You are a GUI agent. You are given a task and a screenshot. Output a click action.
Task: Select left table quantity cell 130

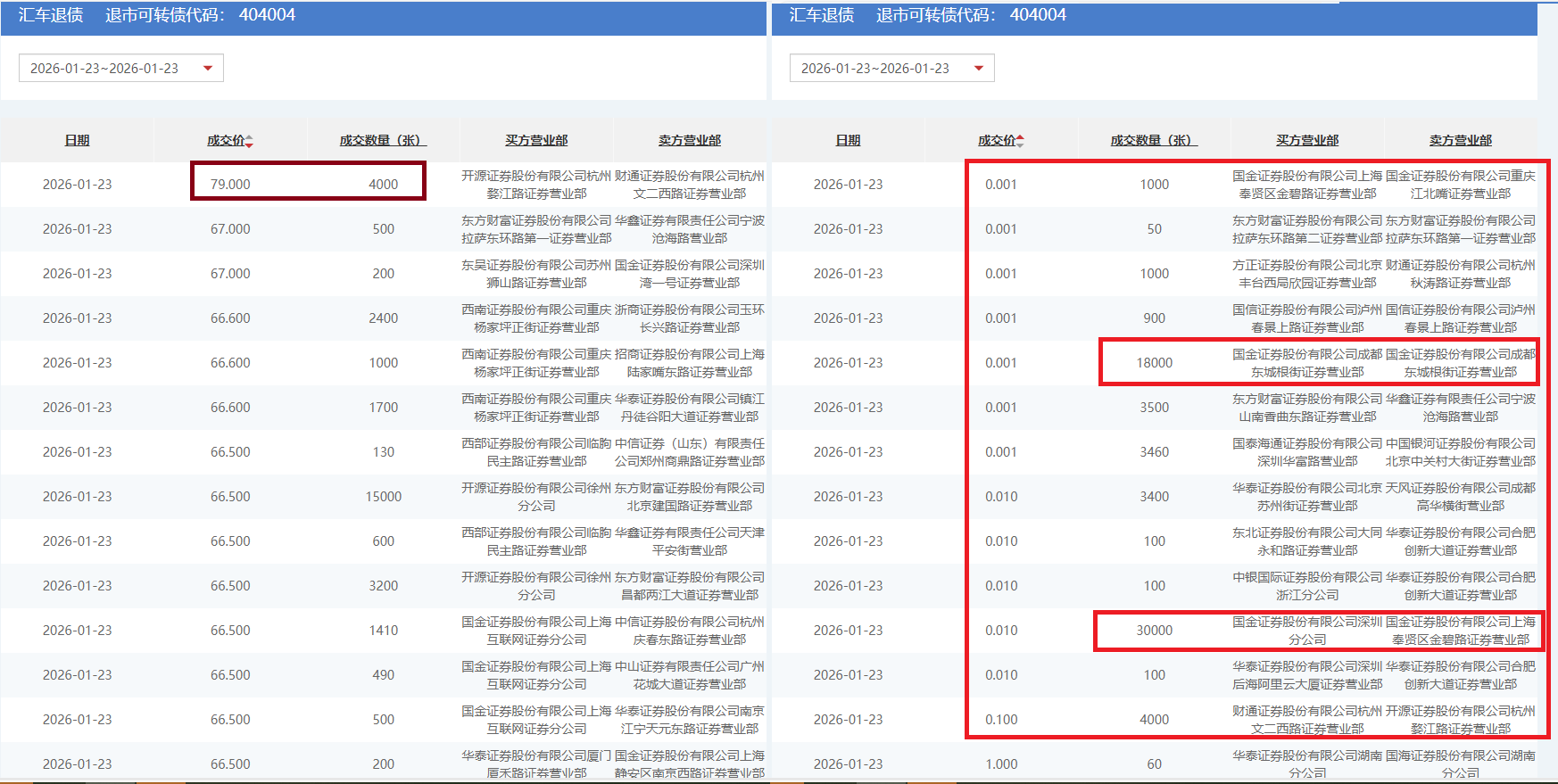coord(384,452)
